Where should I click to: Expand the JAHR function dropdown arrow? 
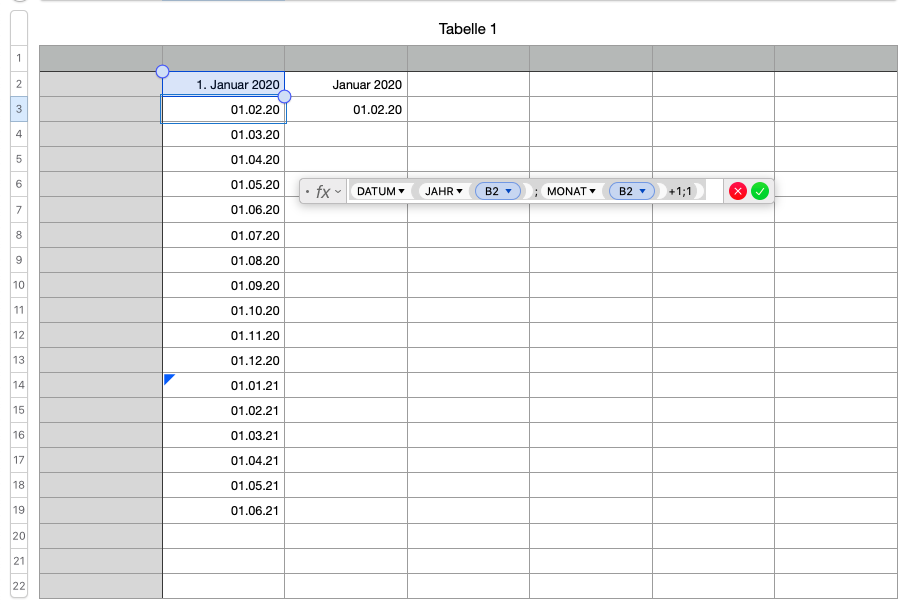pyautogui.click(x=459, y=191)
